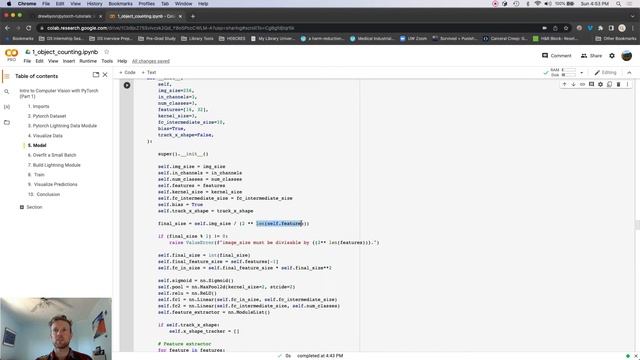Screen dimensions: 640x360
Task: Open the Colab View menu
Action: (53, 61)
